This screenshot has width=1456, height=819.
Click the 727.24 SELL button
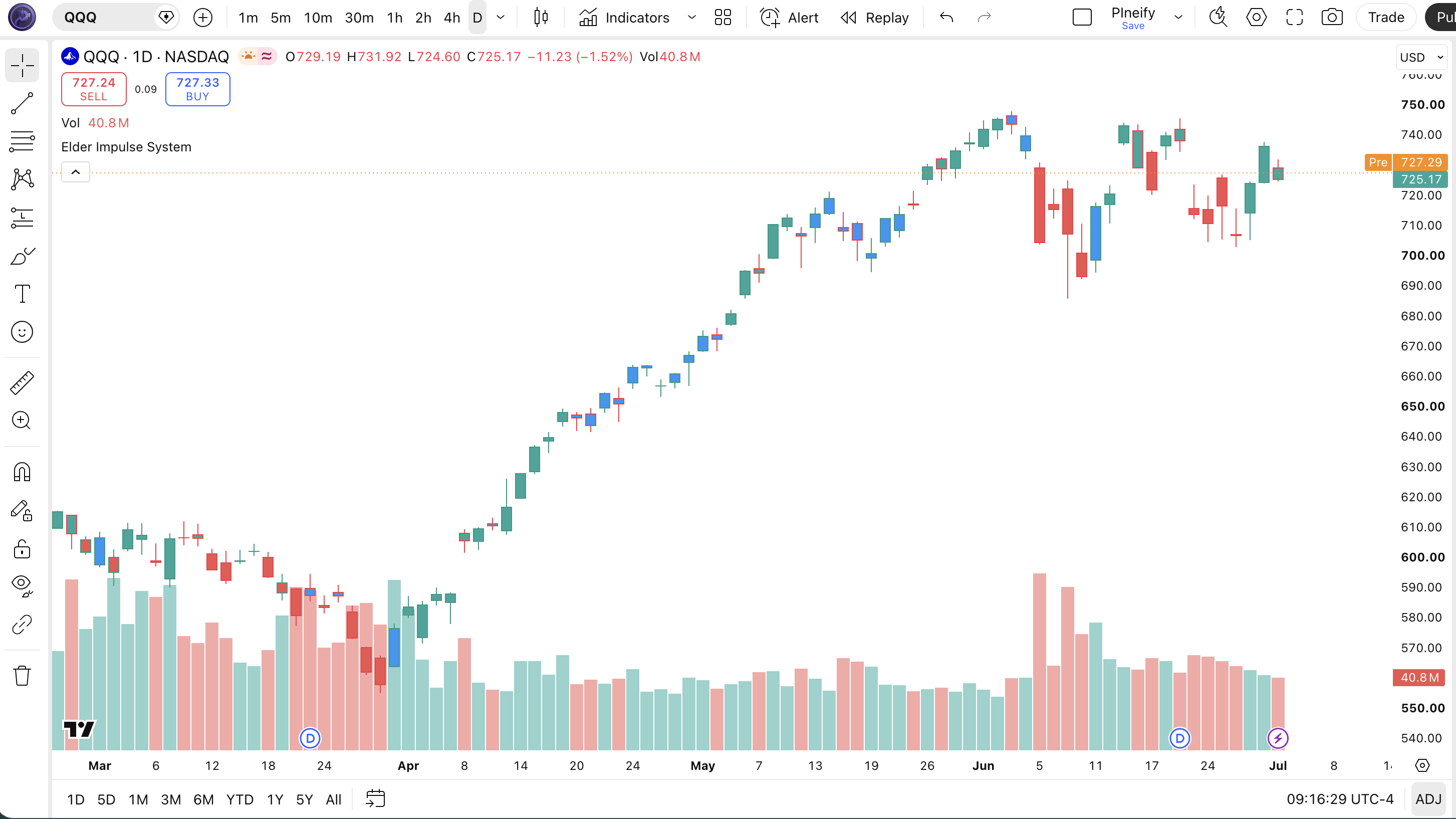(x=94, y=89)
